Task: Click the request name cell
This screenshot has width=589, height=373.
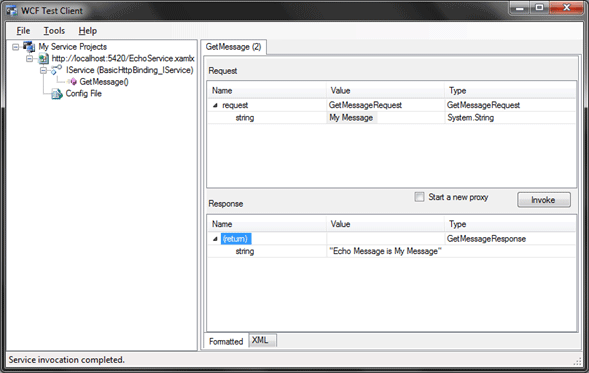Action: pos(235,105)
